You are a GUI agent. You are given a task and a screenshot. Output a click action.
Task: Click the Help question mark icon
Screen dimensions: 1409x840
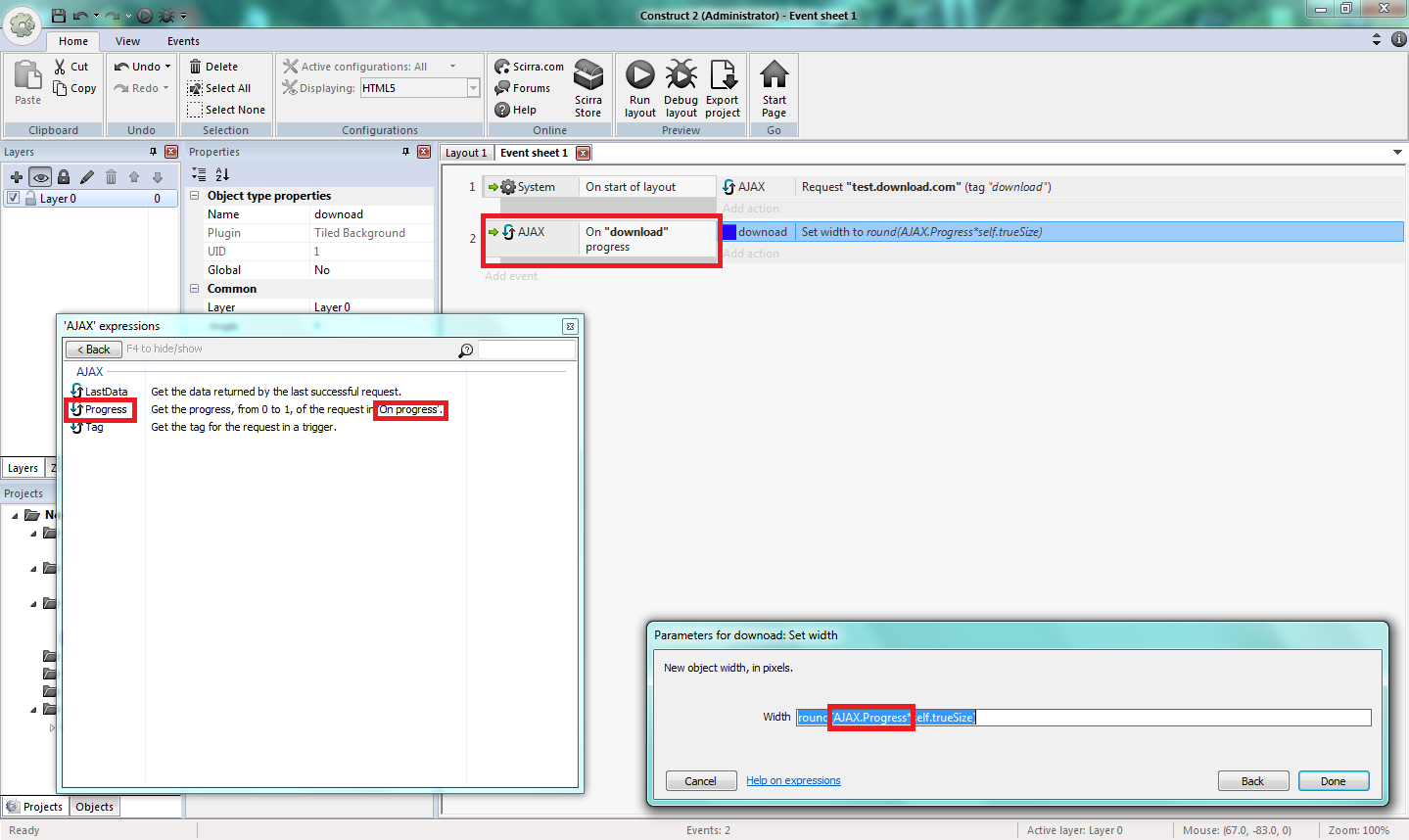[502, 110]
